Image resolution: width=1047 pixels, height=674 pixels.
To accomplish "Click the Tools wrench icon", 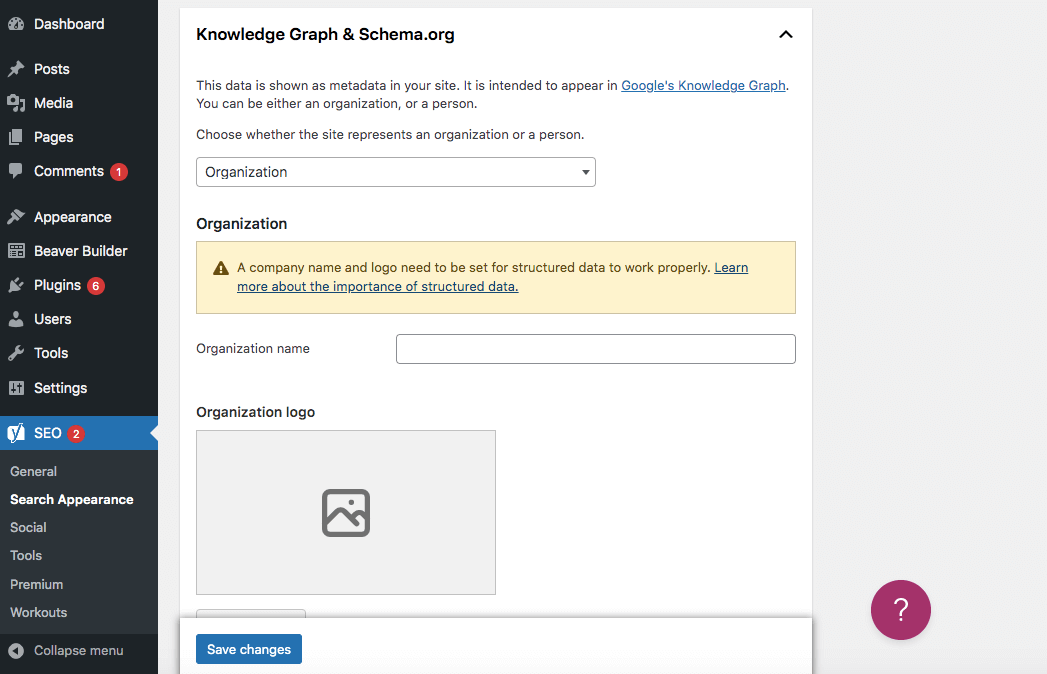I will (16, 353).
